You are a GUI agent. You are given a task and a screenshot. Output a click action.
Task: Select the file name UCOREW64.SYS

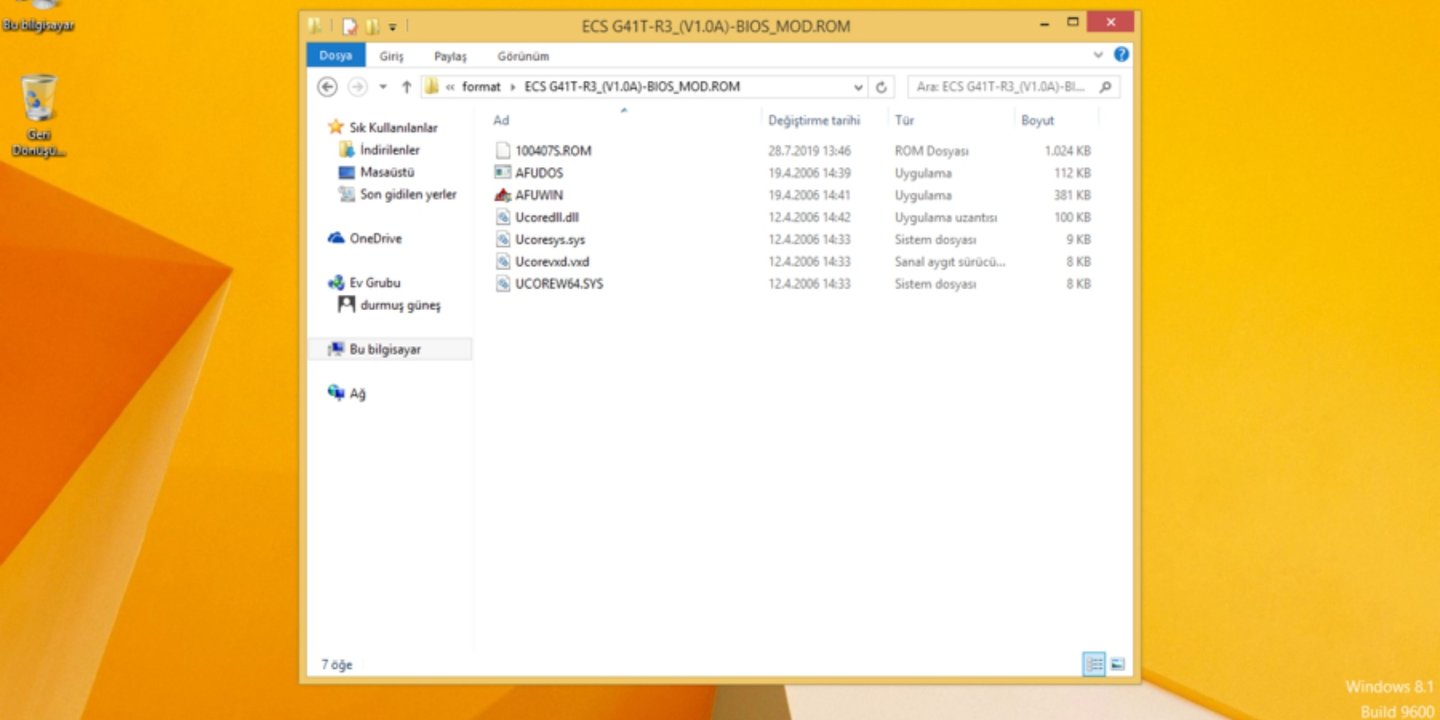click(559, 283)
